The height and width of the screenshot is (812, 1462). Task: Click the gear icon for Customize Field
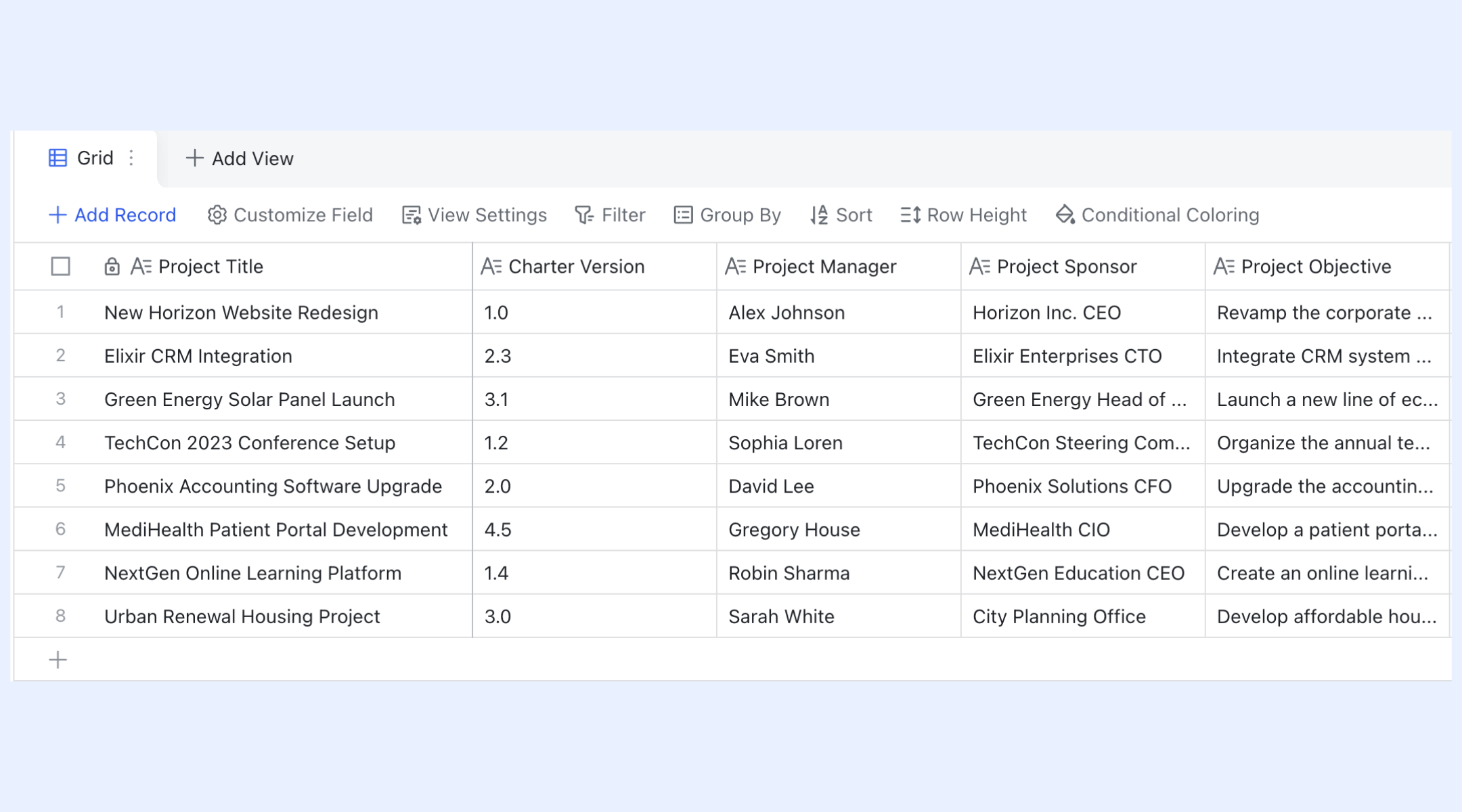click(217, 215)
